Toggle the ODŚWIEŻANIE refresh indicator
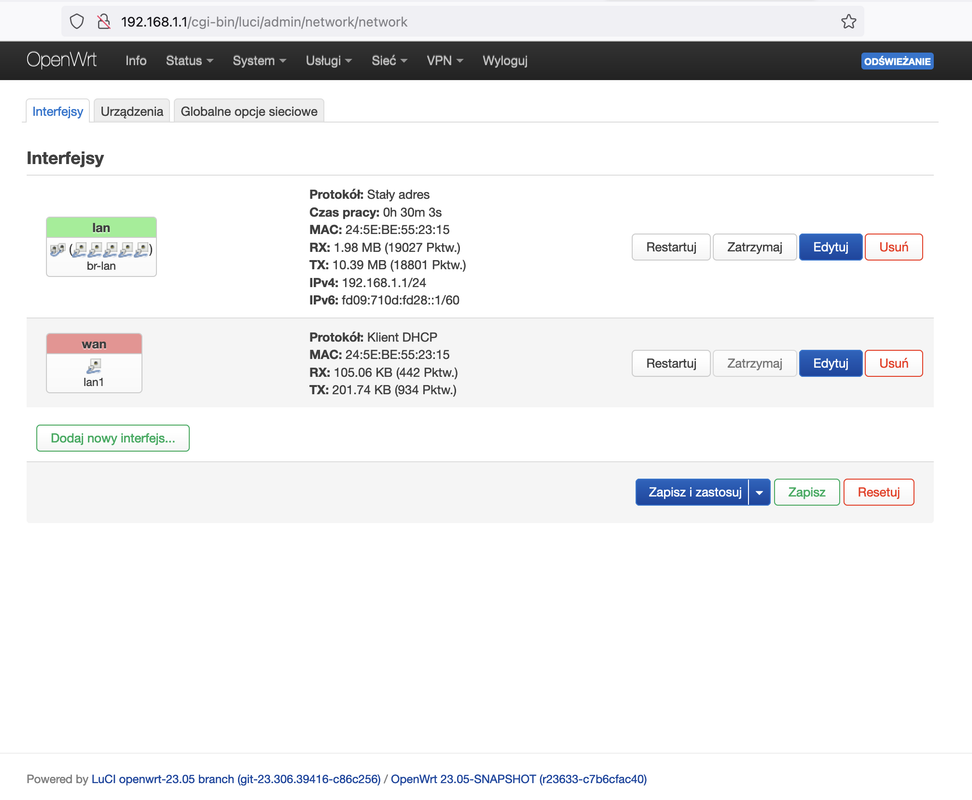The width and height of the screenshot is (972, 800). tap(897, 61)
